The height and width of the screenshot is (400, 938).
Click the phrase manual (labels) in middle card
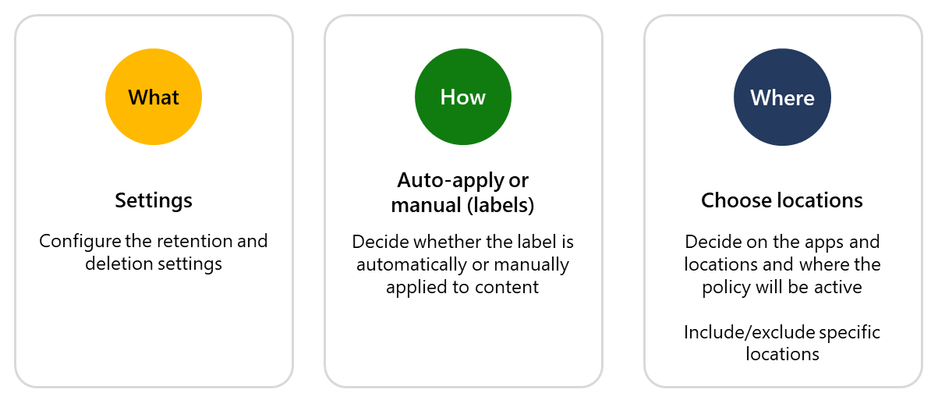point(462,204)
